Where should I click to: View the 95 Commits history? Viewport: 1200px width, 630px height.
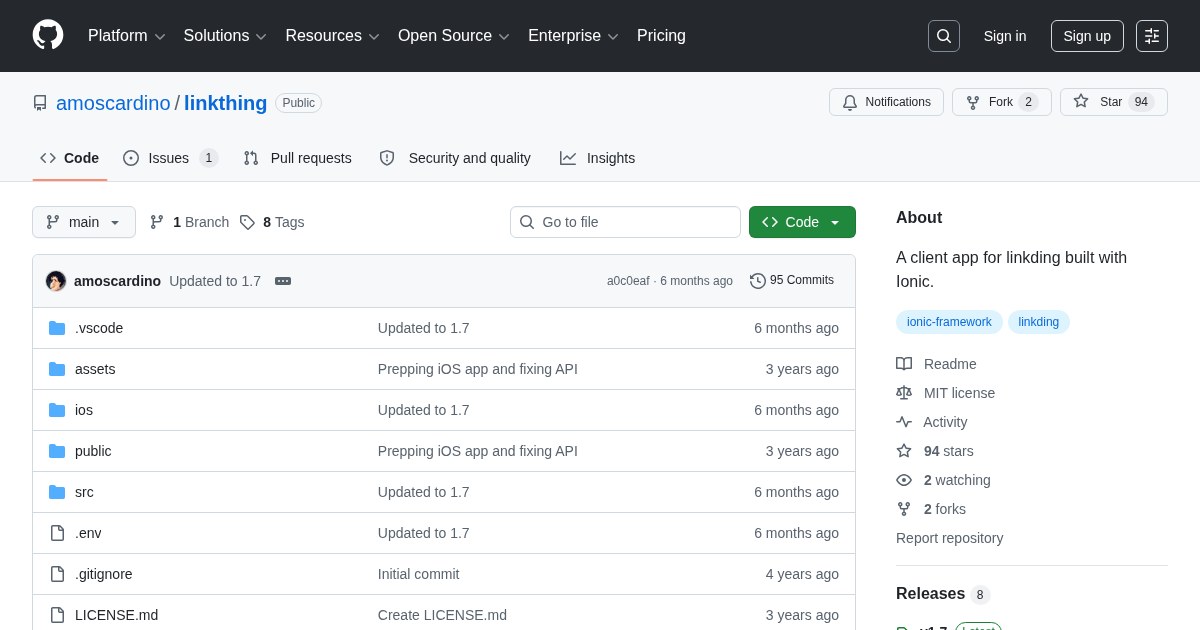[x=792, y=281]
